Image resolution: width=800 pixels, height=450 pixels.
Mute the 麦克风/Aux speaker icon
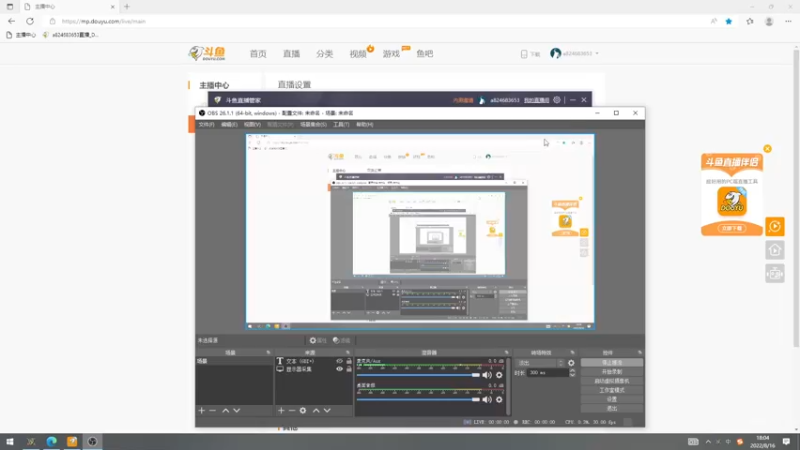click(x=487, y=375)
